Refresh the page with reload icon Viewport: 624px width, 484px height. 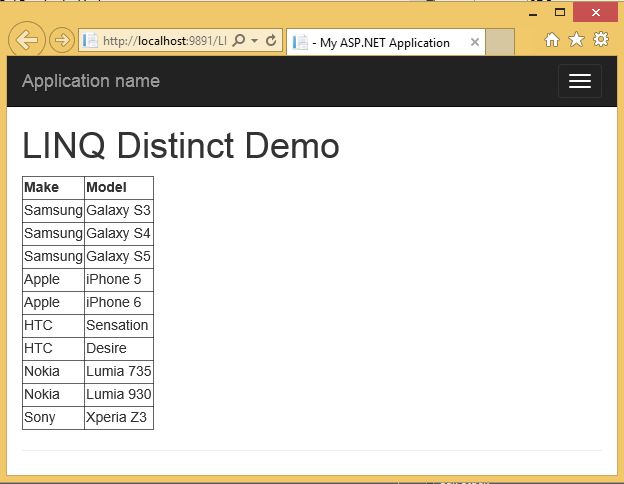point(271,40)
